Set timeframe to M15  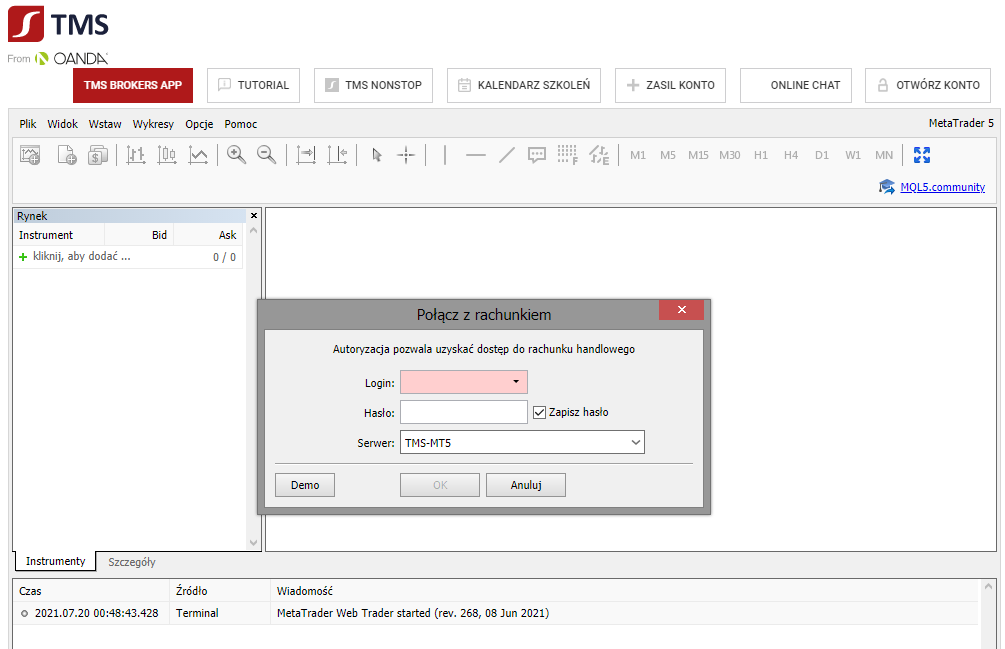point(698,155)
